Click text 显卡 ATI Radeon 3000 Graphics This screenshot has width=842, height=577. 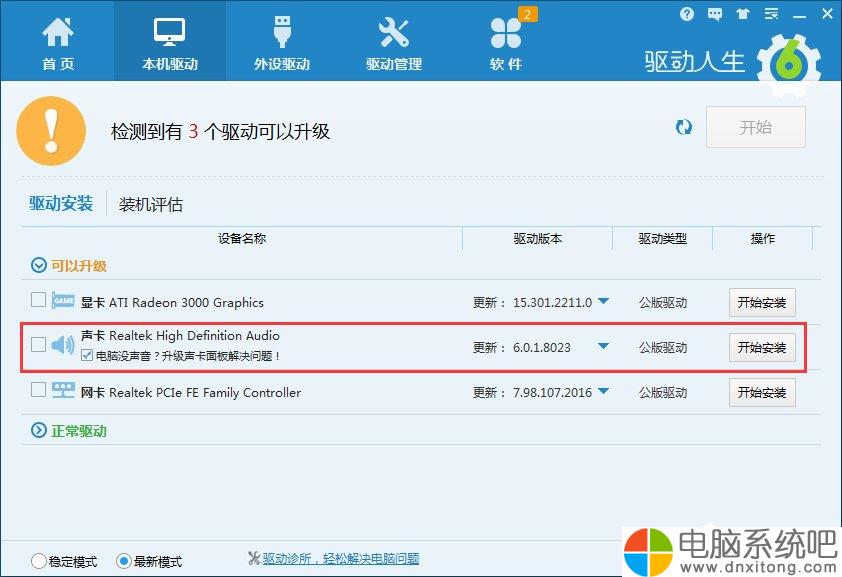click(172, 302)
